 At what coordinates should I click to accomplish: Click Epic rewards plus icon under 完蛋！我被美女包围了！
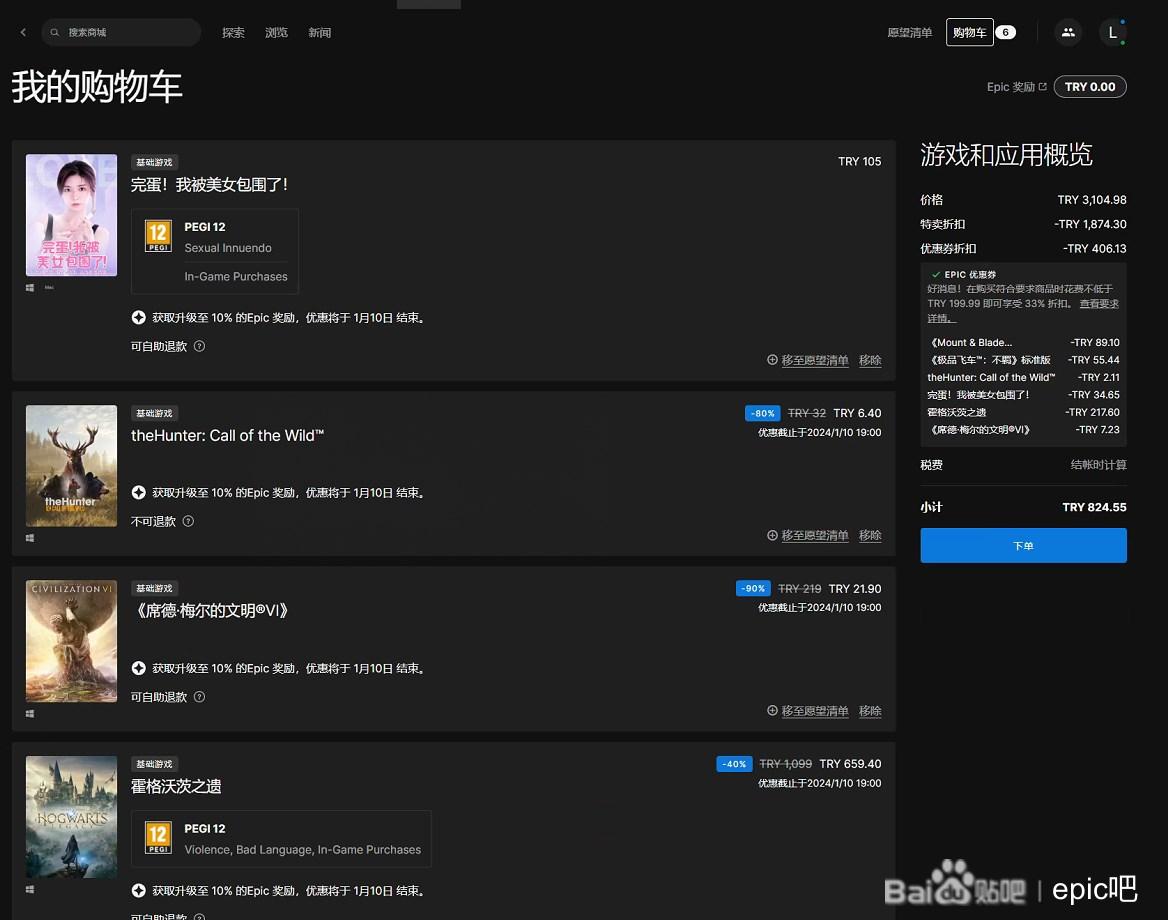click(139, 317)
